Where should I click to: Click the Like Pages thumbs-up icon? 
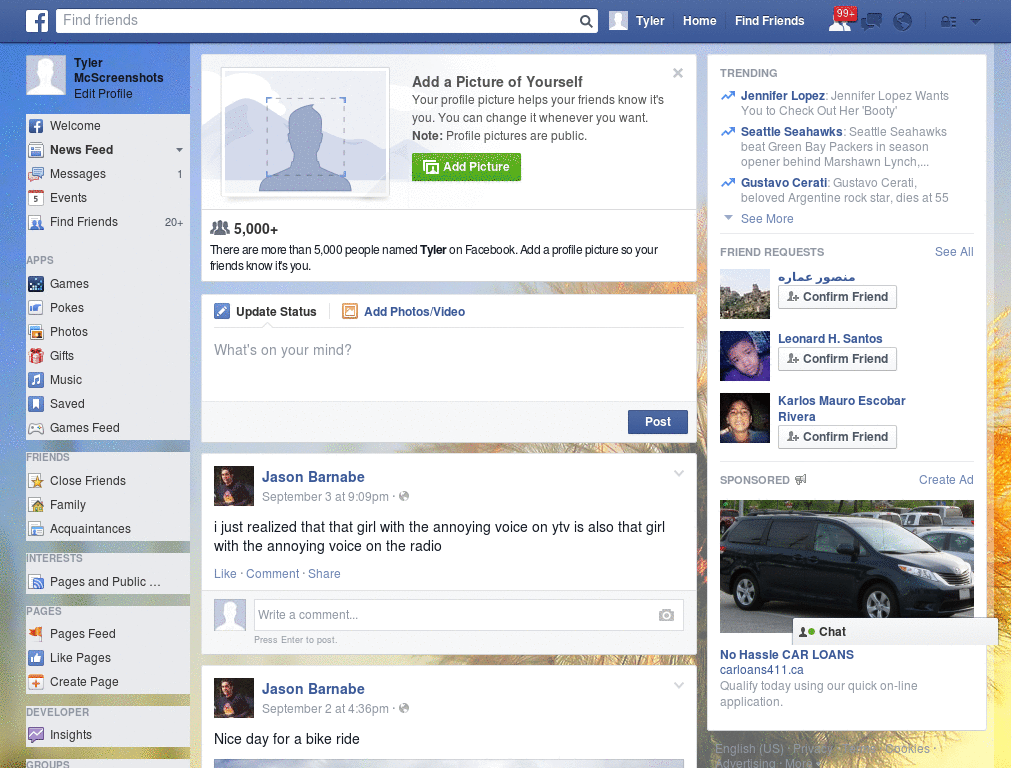tap(36, 658)
